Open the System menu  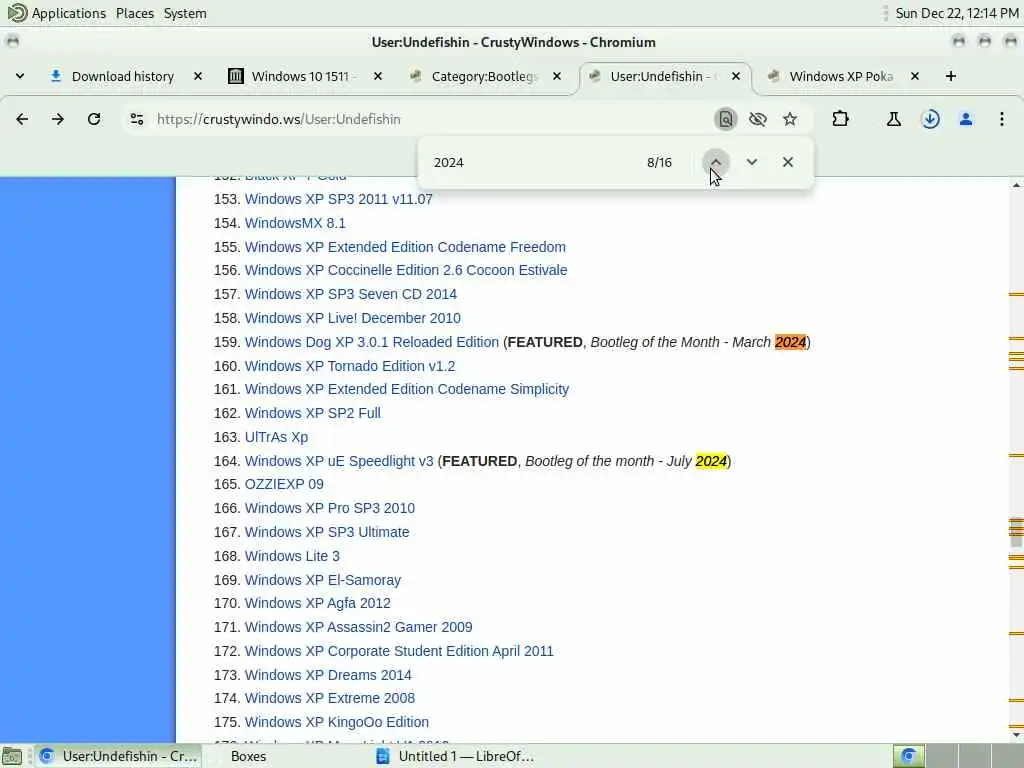tap(185, 13)
